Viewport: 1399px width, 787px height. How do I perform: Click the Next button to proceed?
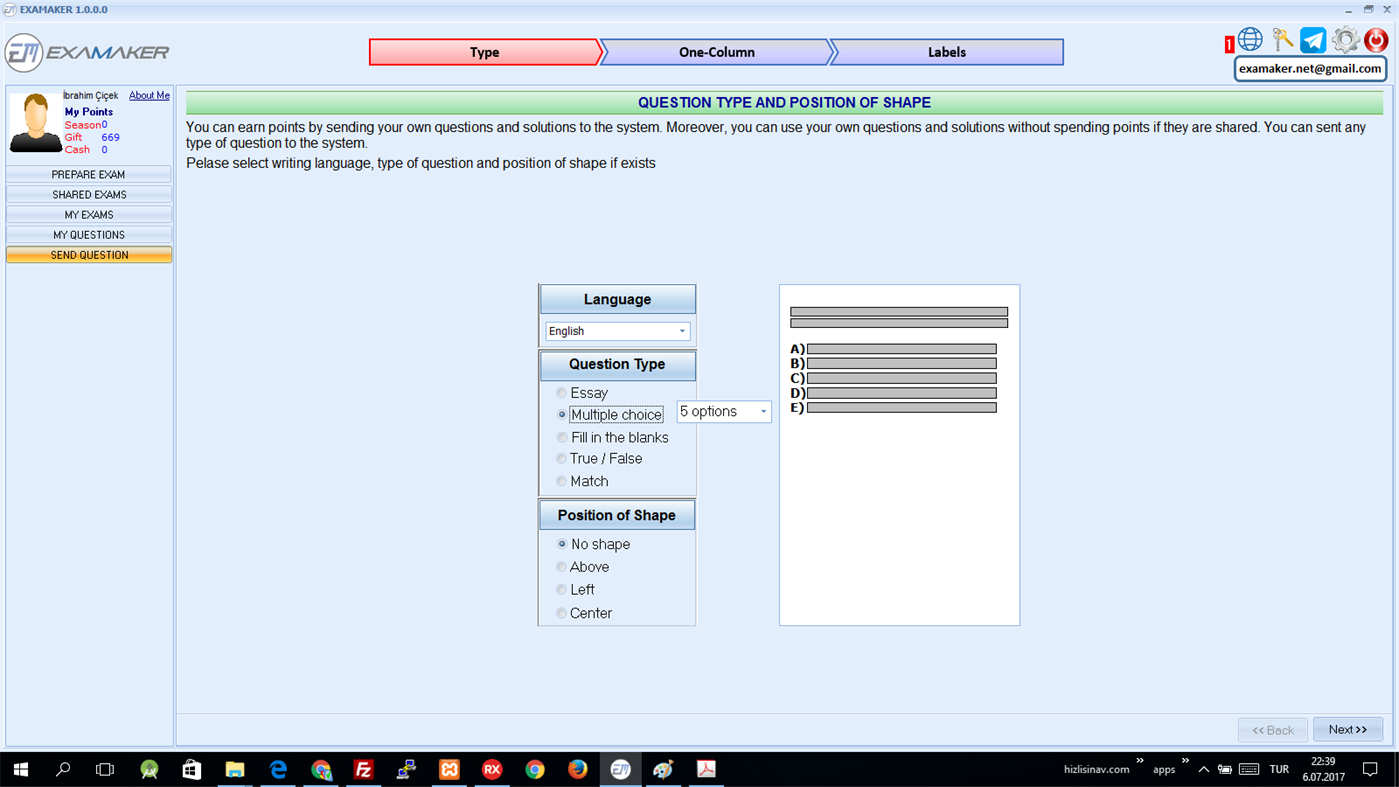tap(1347, 729)
